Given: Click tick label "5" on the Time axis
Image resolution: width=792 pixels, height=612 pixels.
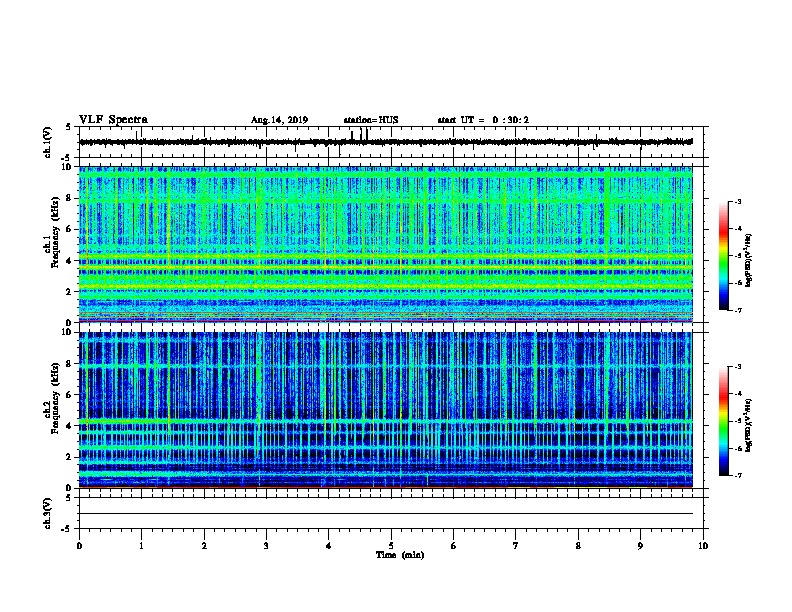Looking at the screenshot, I should pyautogui.click(x=391, y=546).
